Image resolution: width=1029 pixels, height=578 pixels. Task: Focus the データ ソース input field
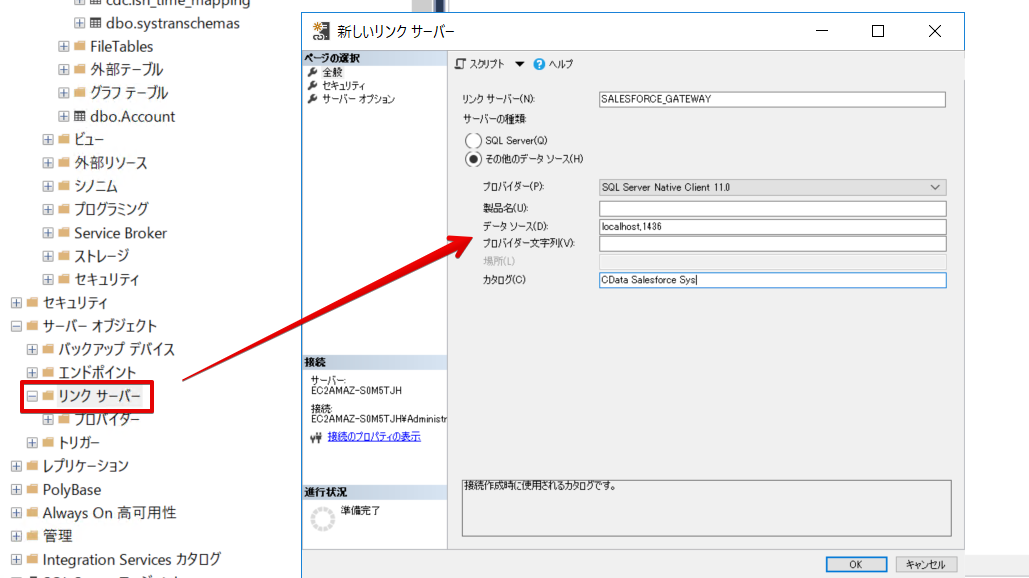772,226
